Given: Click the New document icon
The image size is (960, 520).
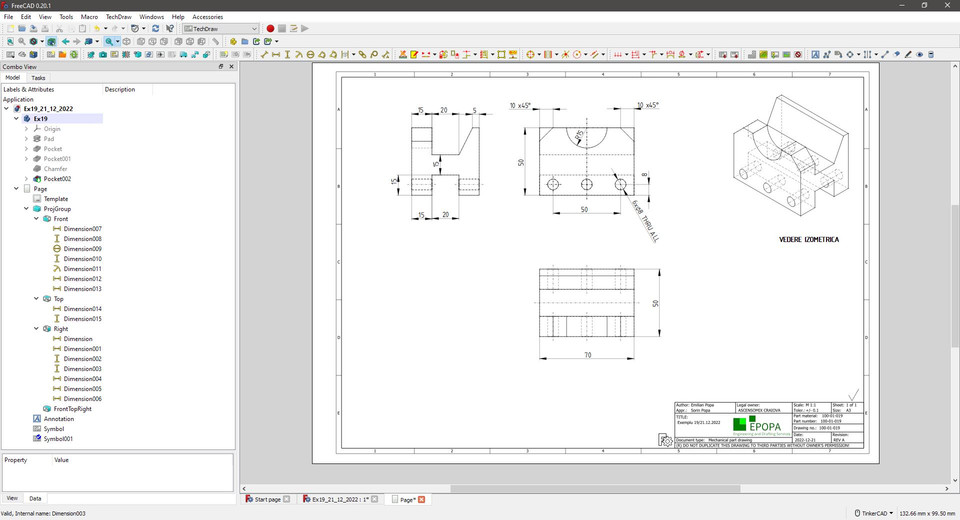Looking at the screenshot, I should click(x=10, y=29).
